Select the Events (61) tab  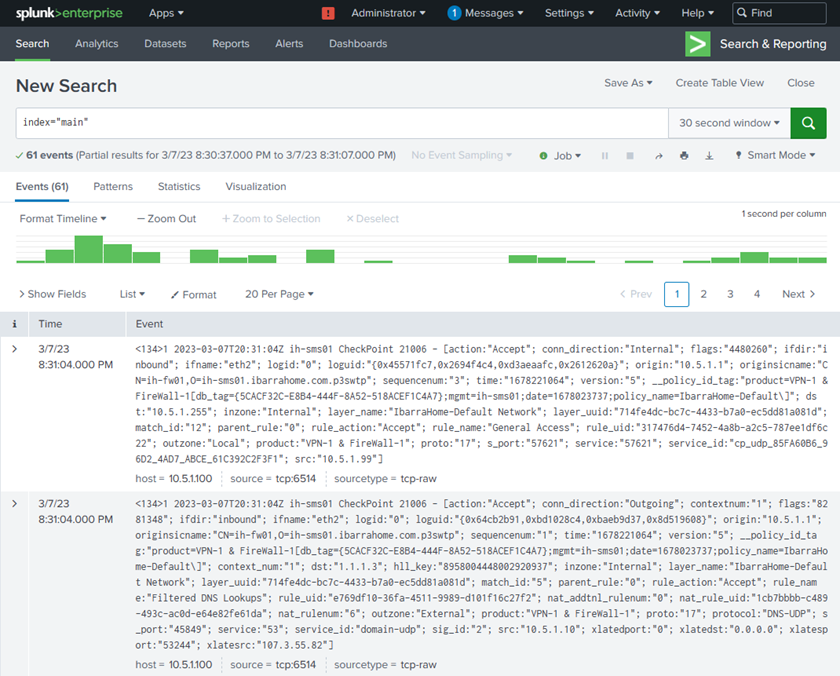click(x=42, y=187)
